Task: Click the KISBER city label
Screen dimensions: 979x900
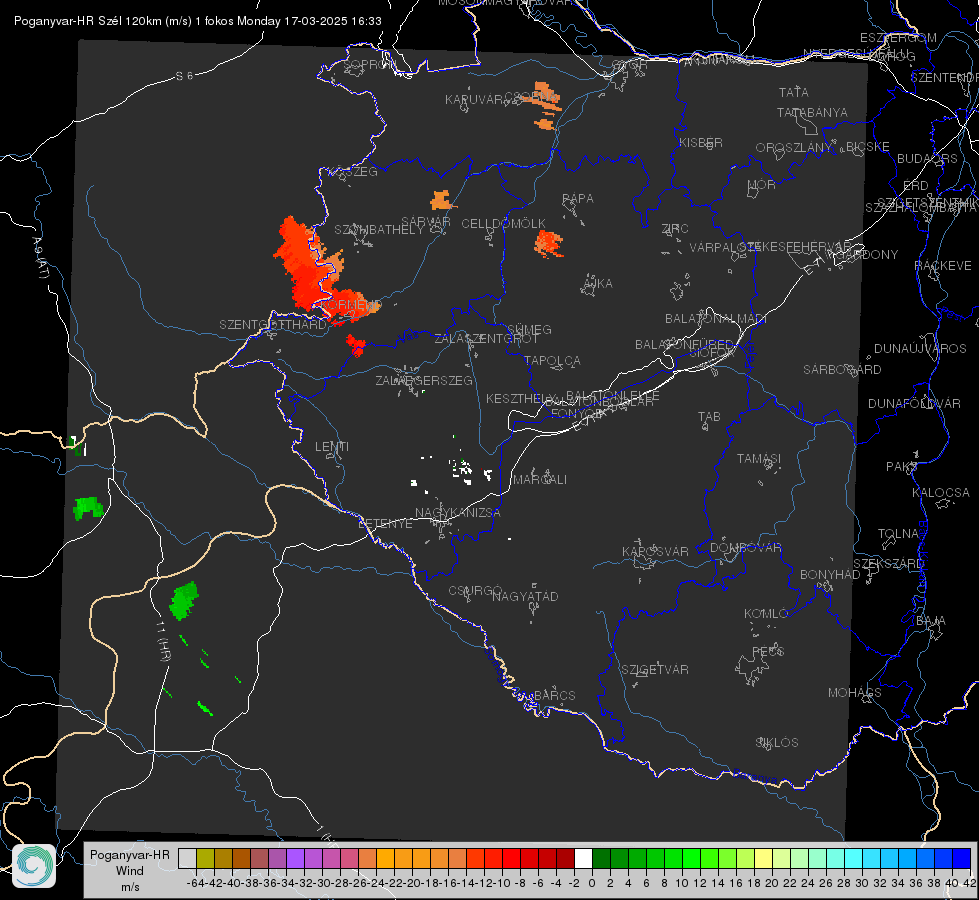Action: click(701, 142)
